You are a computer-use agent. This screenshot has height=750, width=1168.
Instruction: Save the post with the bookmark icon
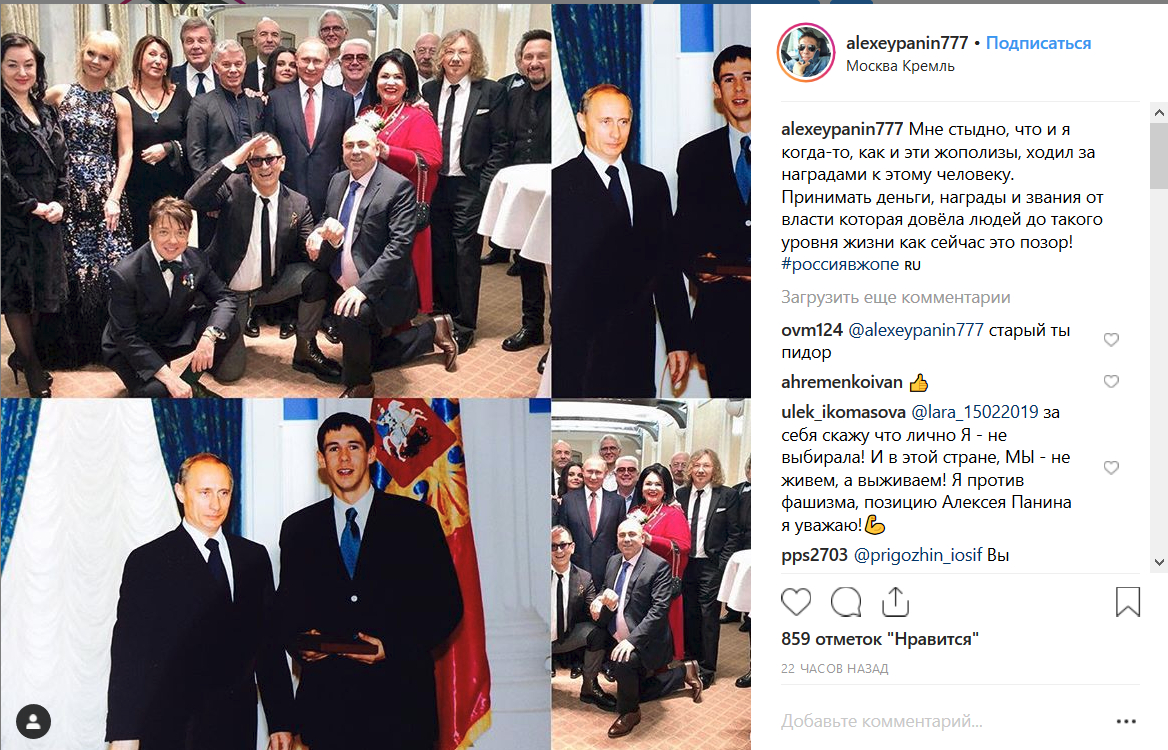(x=1128, y=602)
